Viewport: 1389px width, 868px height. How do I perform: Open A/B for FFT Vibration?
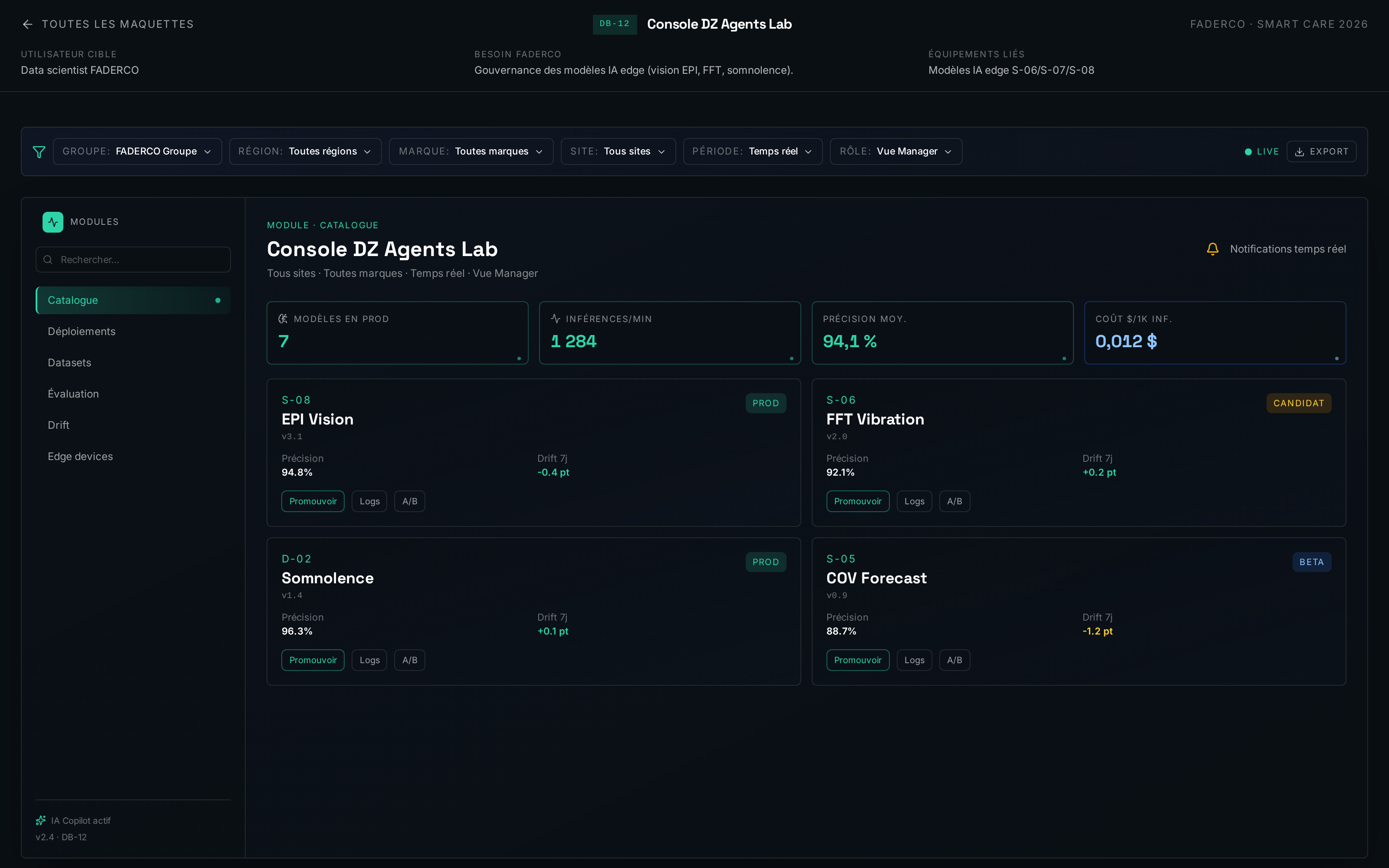(x=955, y=501)
